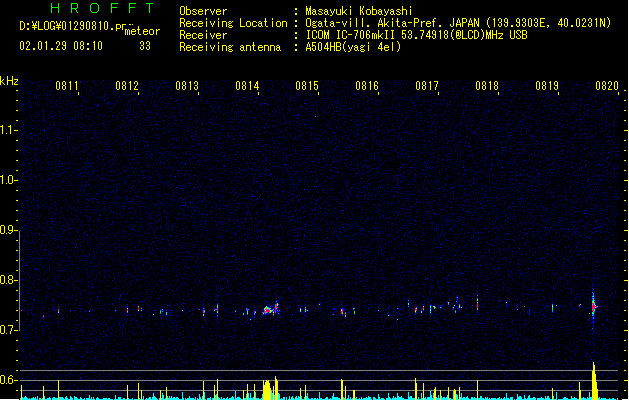
Task: Click the strong meteor echo before 0820
Action: (594, 308)
